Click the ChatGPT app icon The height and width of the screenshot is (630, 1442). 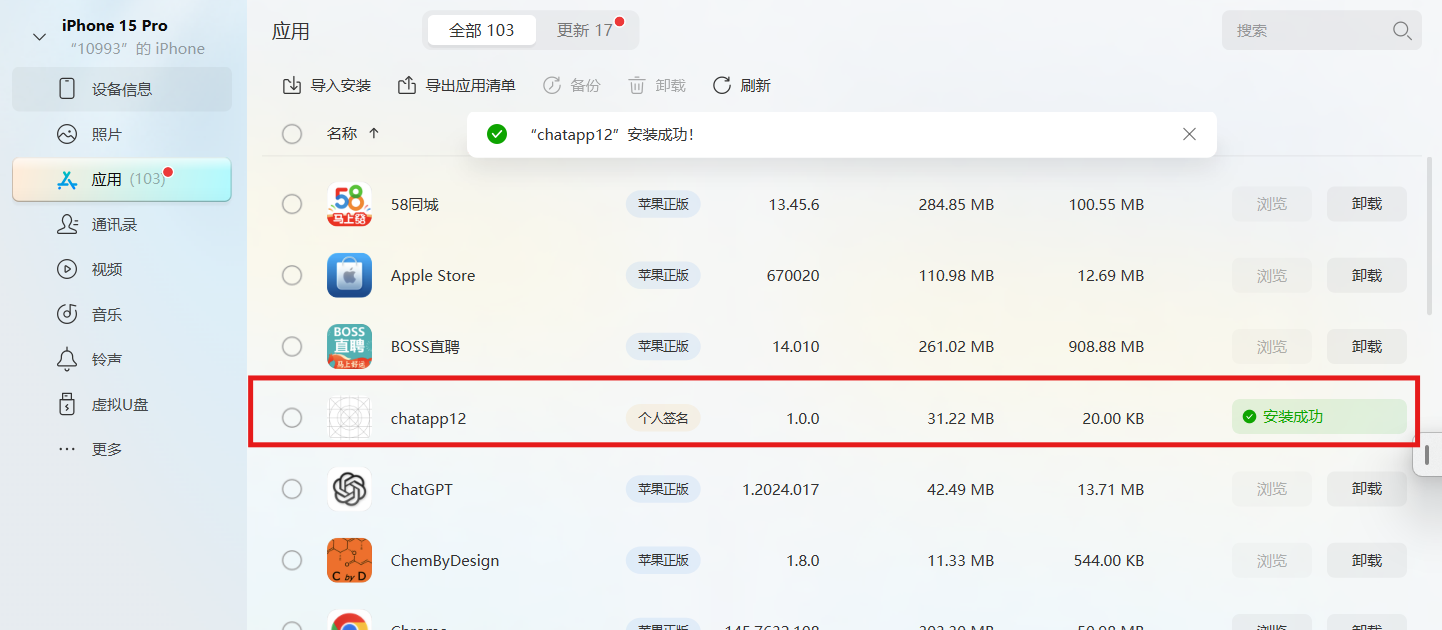point(349,489)
